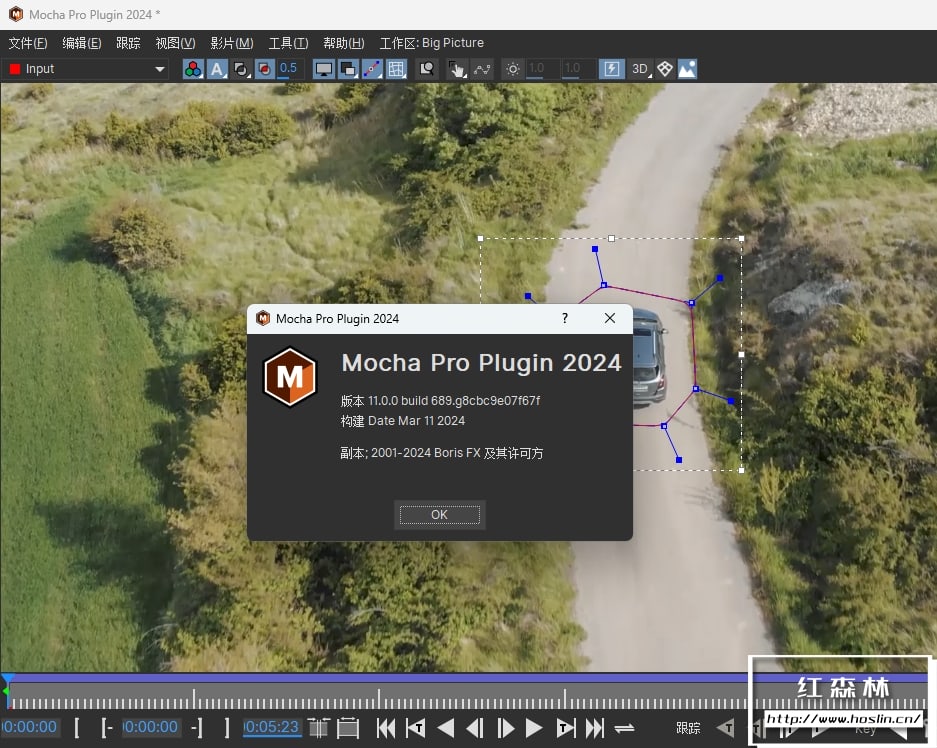Step back one frame
937x748 pixels.
[x=475, y=728]
